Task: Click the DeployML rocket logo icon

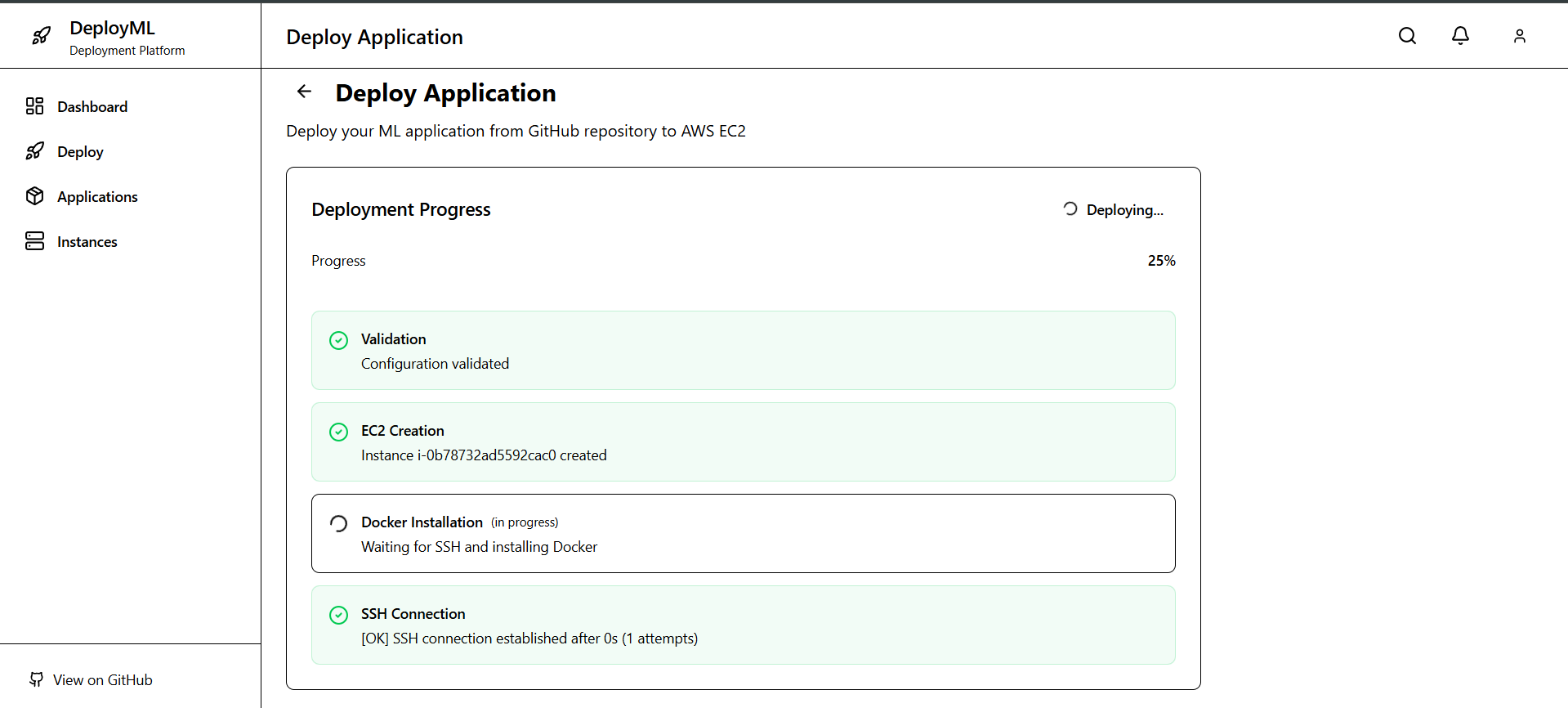Action: coord(41,36)
